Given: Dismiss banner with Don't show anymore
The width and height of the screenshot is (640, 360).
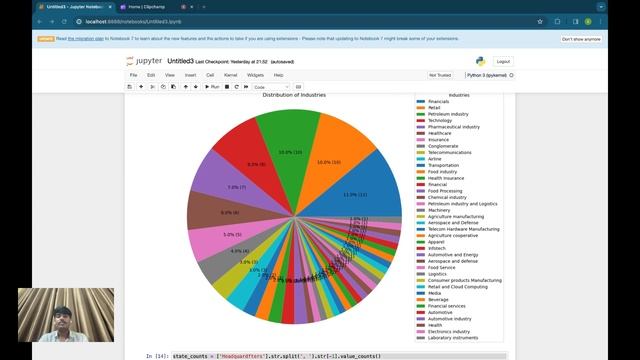Looking at the screenshot, I should [581, 39].
